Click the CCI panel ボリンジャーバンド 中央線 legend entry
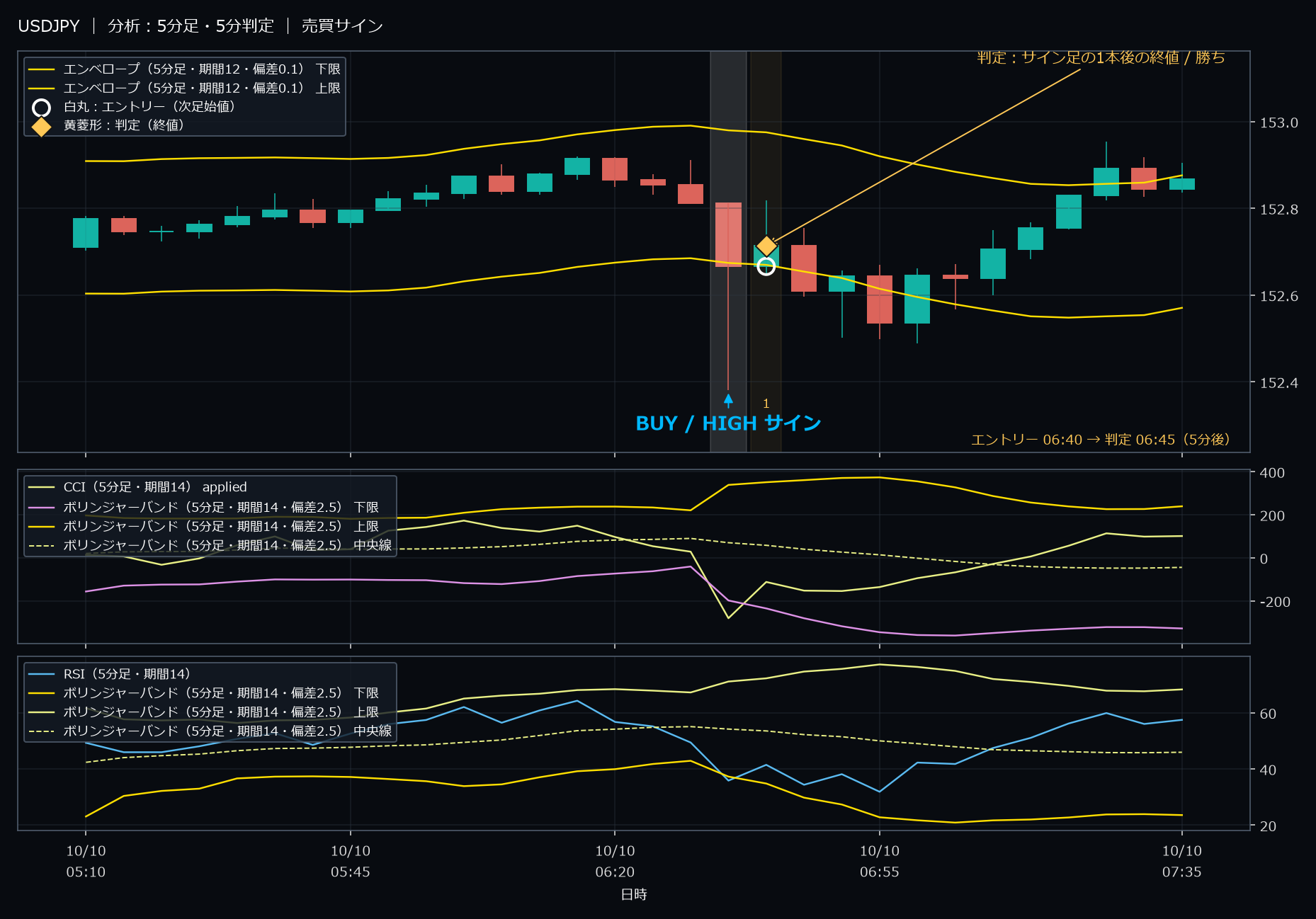The height and width of the screenshot is (919, 1316). 210,545
